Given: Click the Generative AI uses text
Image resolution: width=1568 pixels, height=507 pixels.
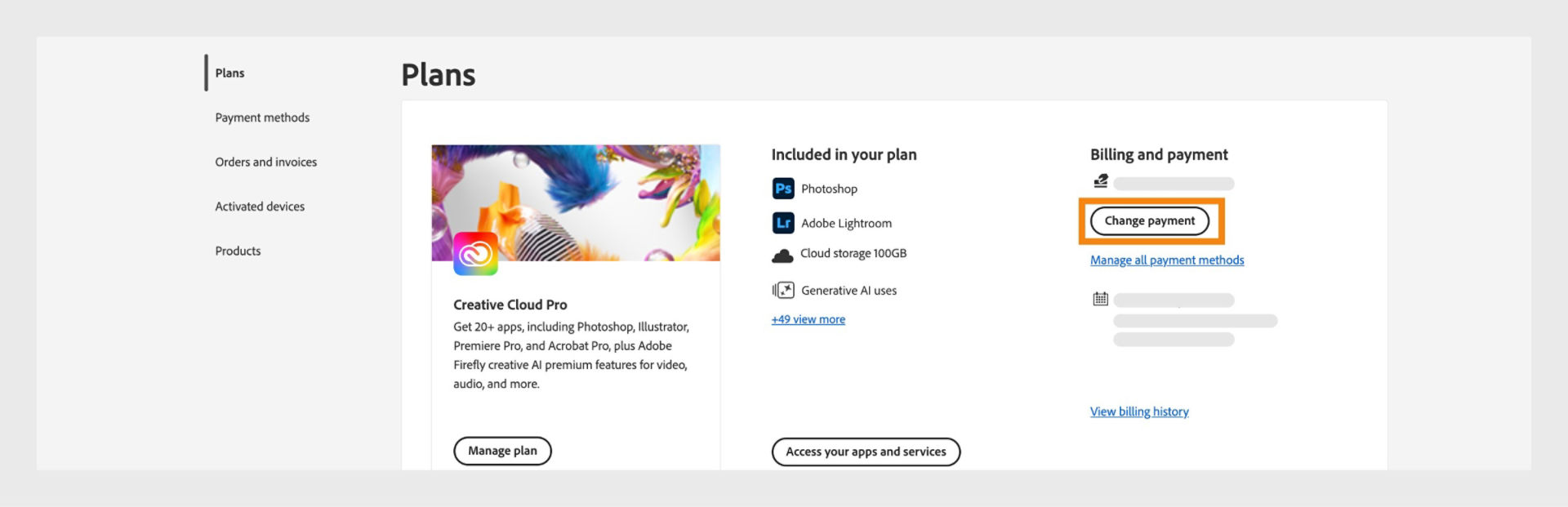Looking at the screenshot, I should [x=849, y=290].
